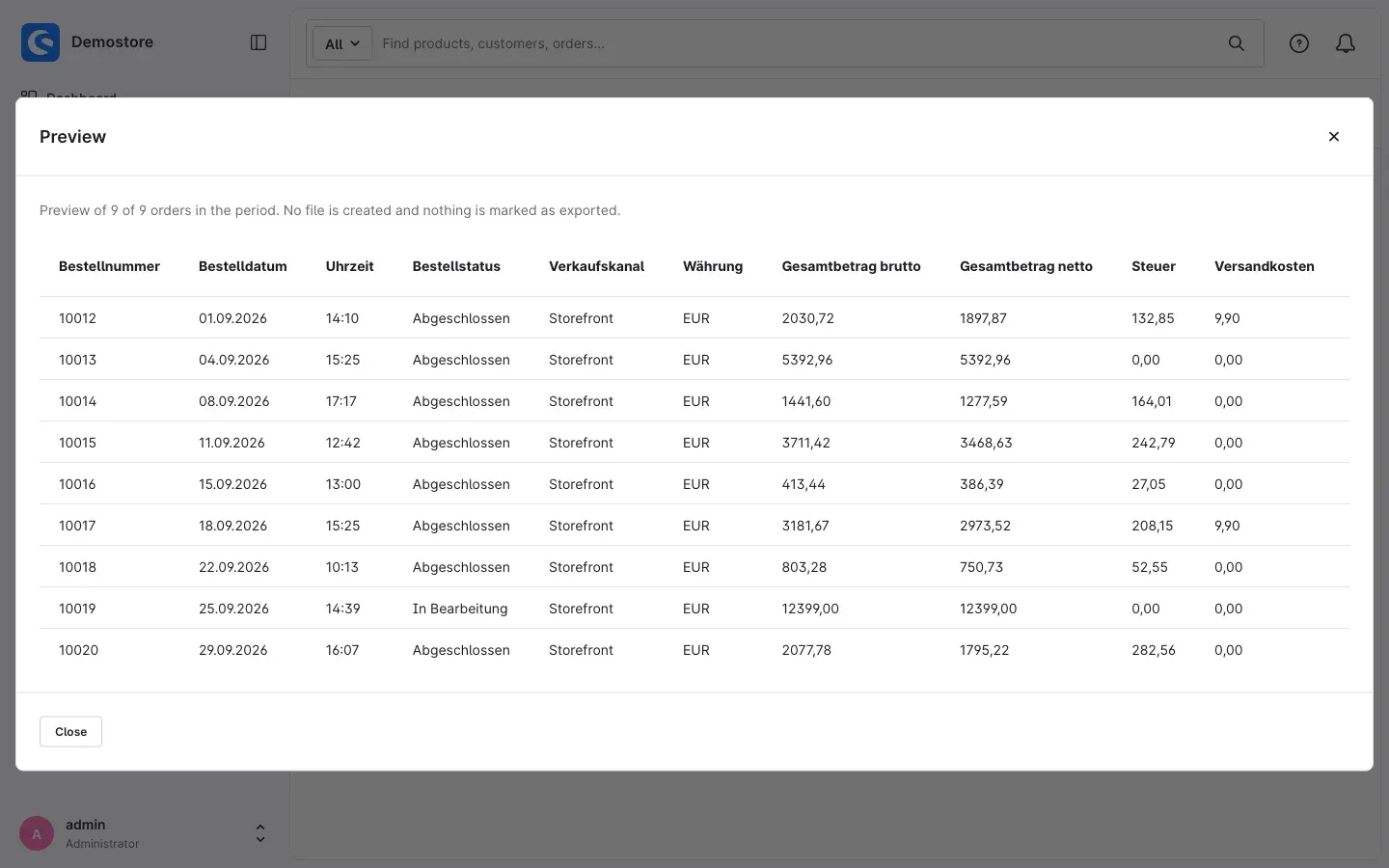
Task: Click the admin avatar icon
Action: coord(37,833)
